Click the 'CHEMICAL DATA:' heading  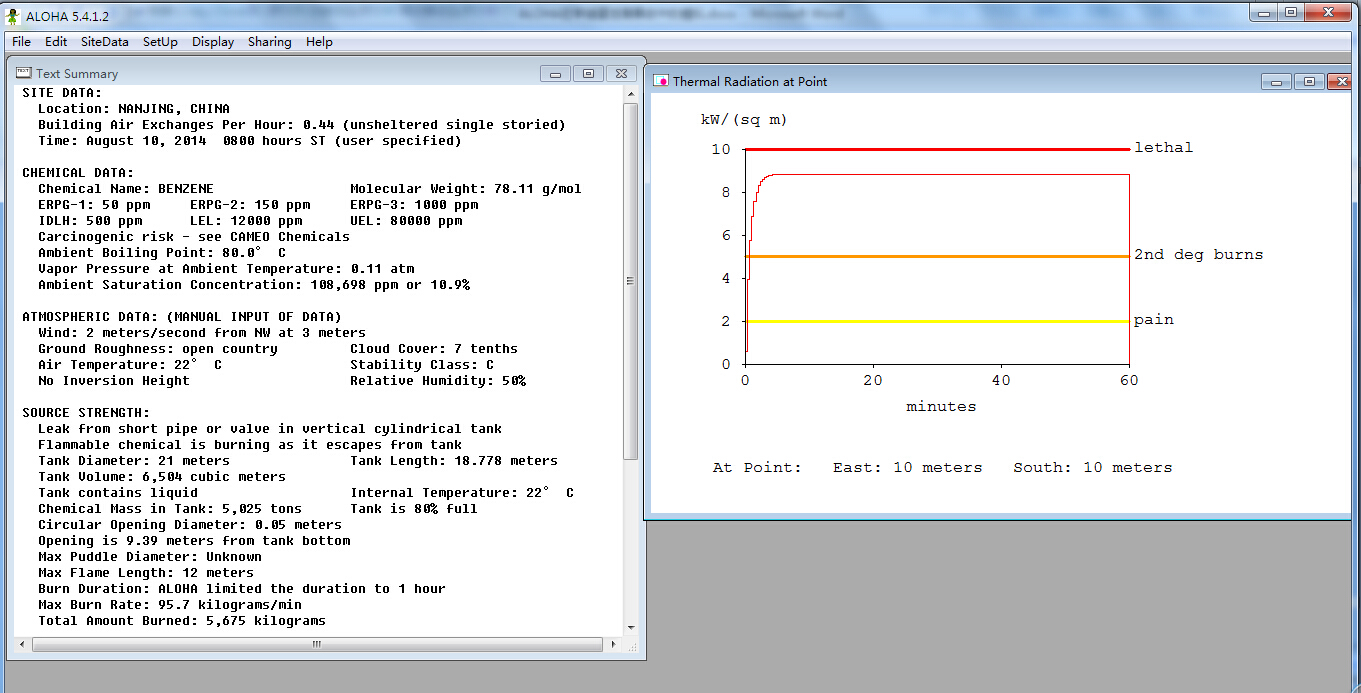click(78, 173)
